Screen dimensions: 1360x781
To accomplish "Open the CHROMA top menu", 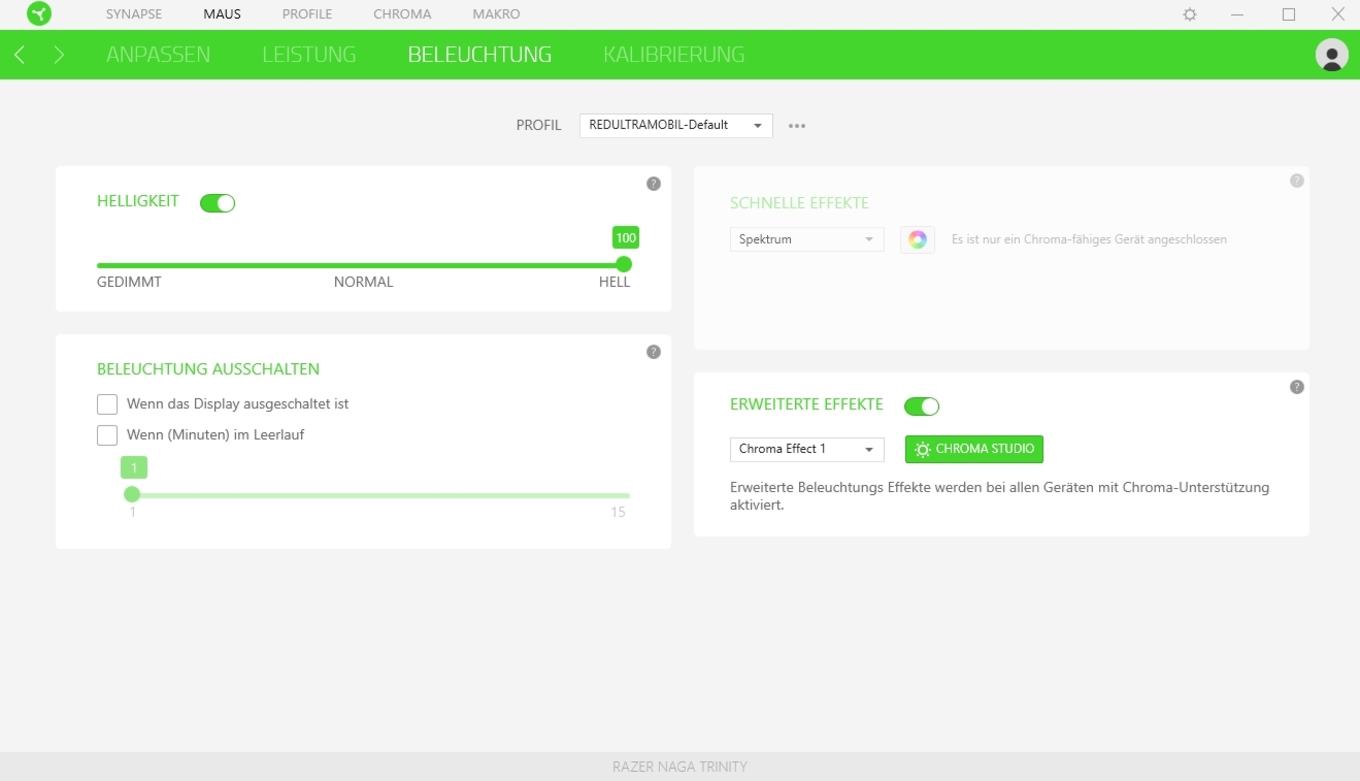I will tap(402, 15).
